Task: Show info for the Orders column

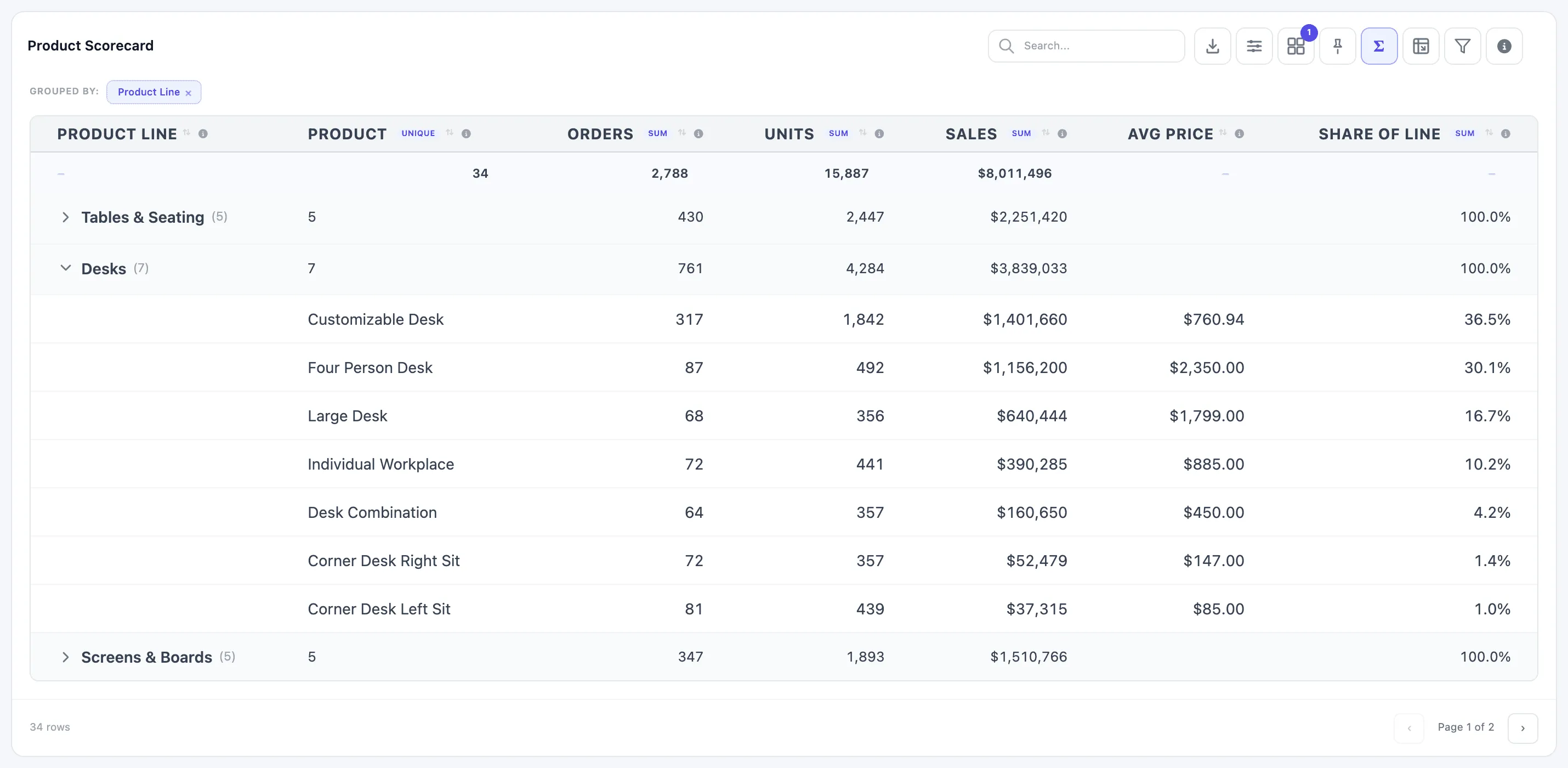Action: pyautogui.click(x=698, y=133)
